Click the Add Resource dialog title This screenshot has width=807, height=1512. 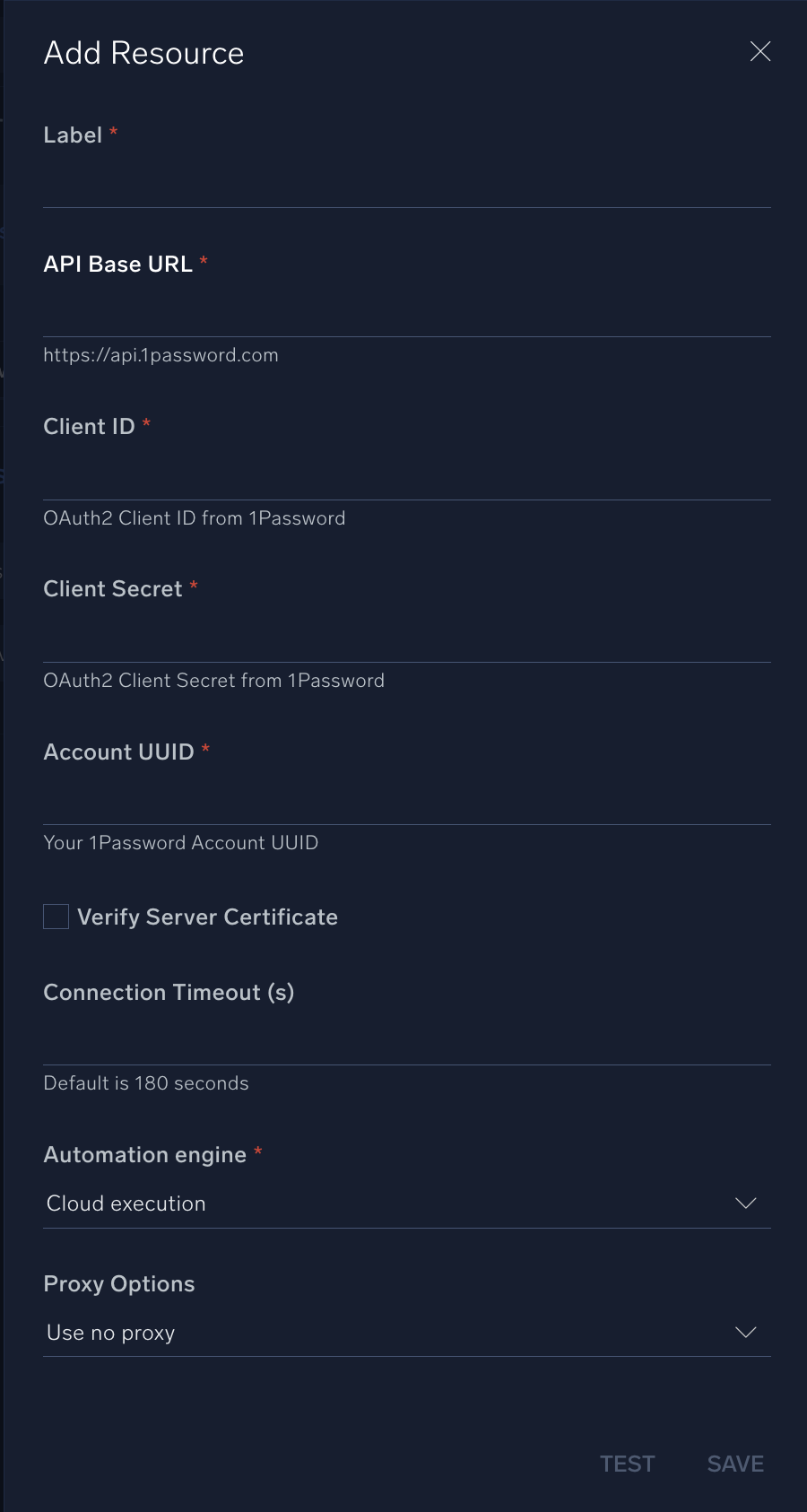144,54
